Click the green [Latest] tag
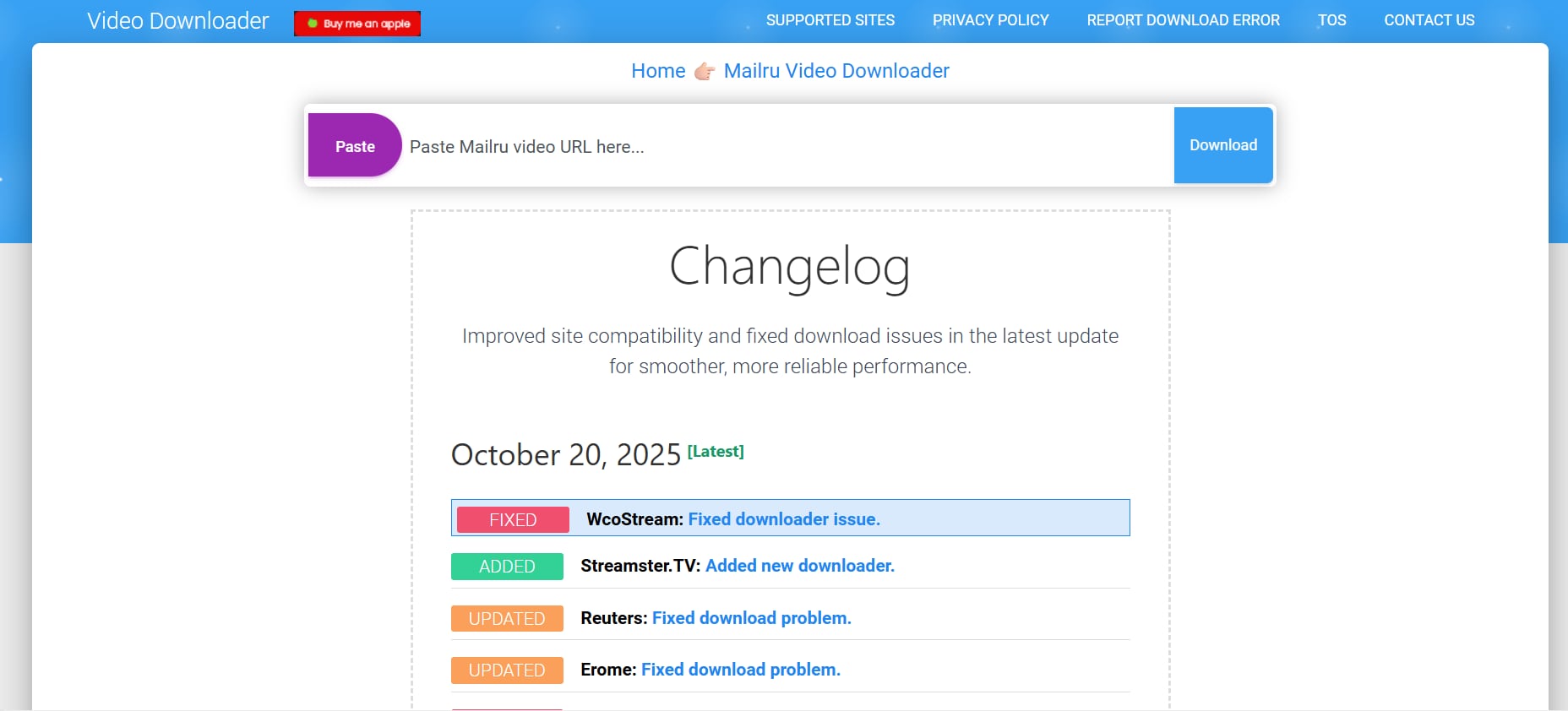 [x=716, y=452]
